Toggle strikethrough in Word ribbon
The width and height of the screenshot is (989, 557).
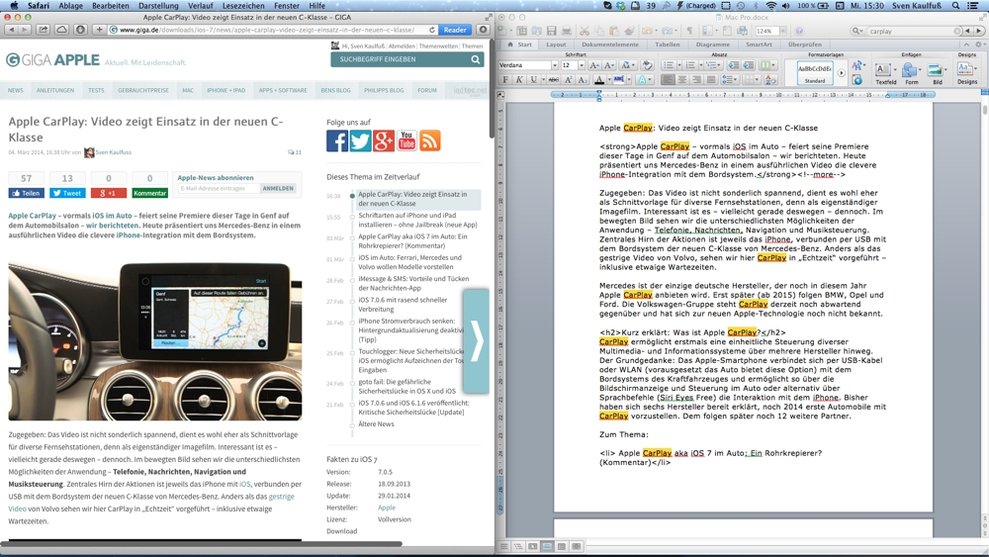[553, 79]
